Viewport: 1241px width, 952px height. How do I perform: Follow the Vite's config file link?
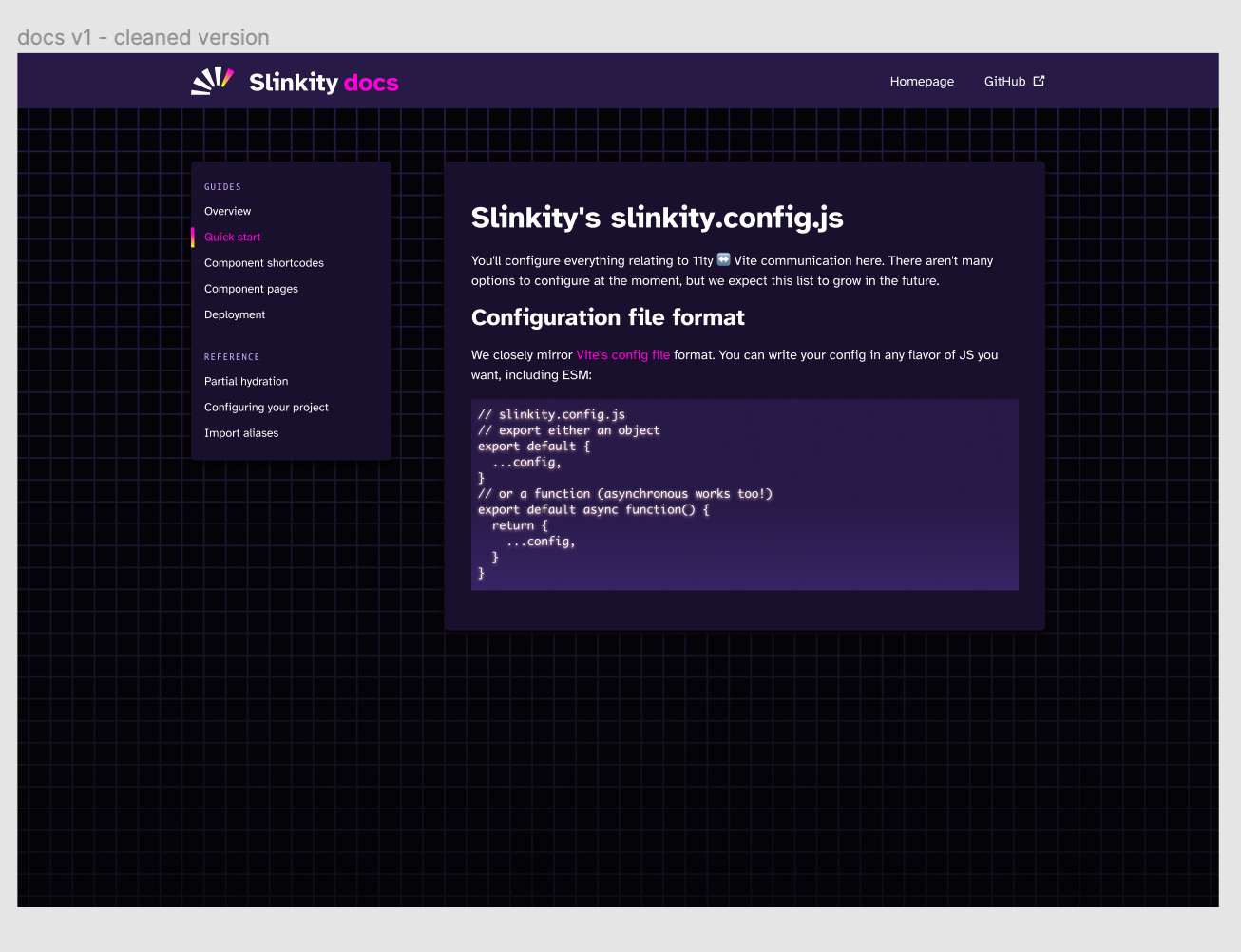(x=623, y=354)
